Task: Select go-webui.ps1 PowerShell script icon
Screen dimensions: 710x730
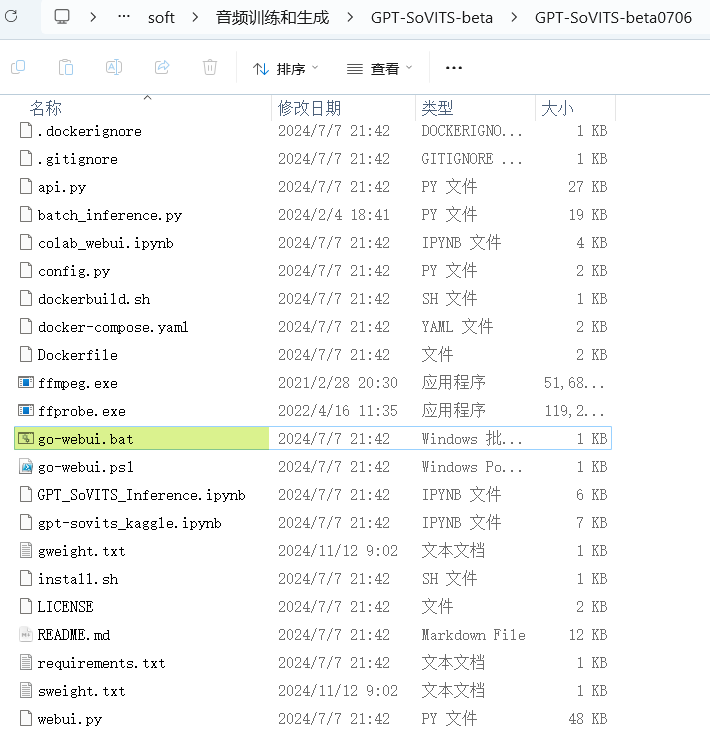Action: (x=26, y=466)
